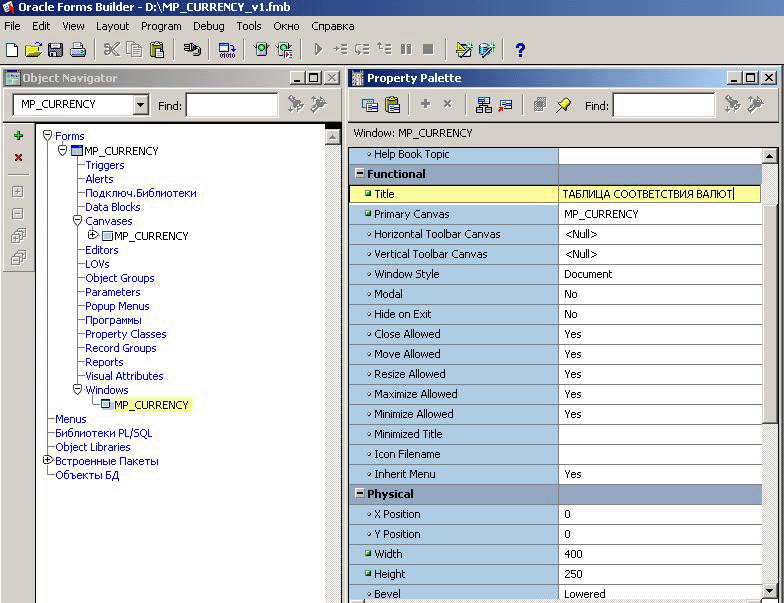This screenshot has height=603, width=784.
Task: Select the MP_CURRENCY window under Windows
Action: click(152, 404)
